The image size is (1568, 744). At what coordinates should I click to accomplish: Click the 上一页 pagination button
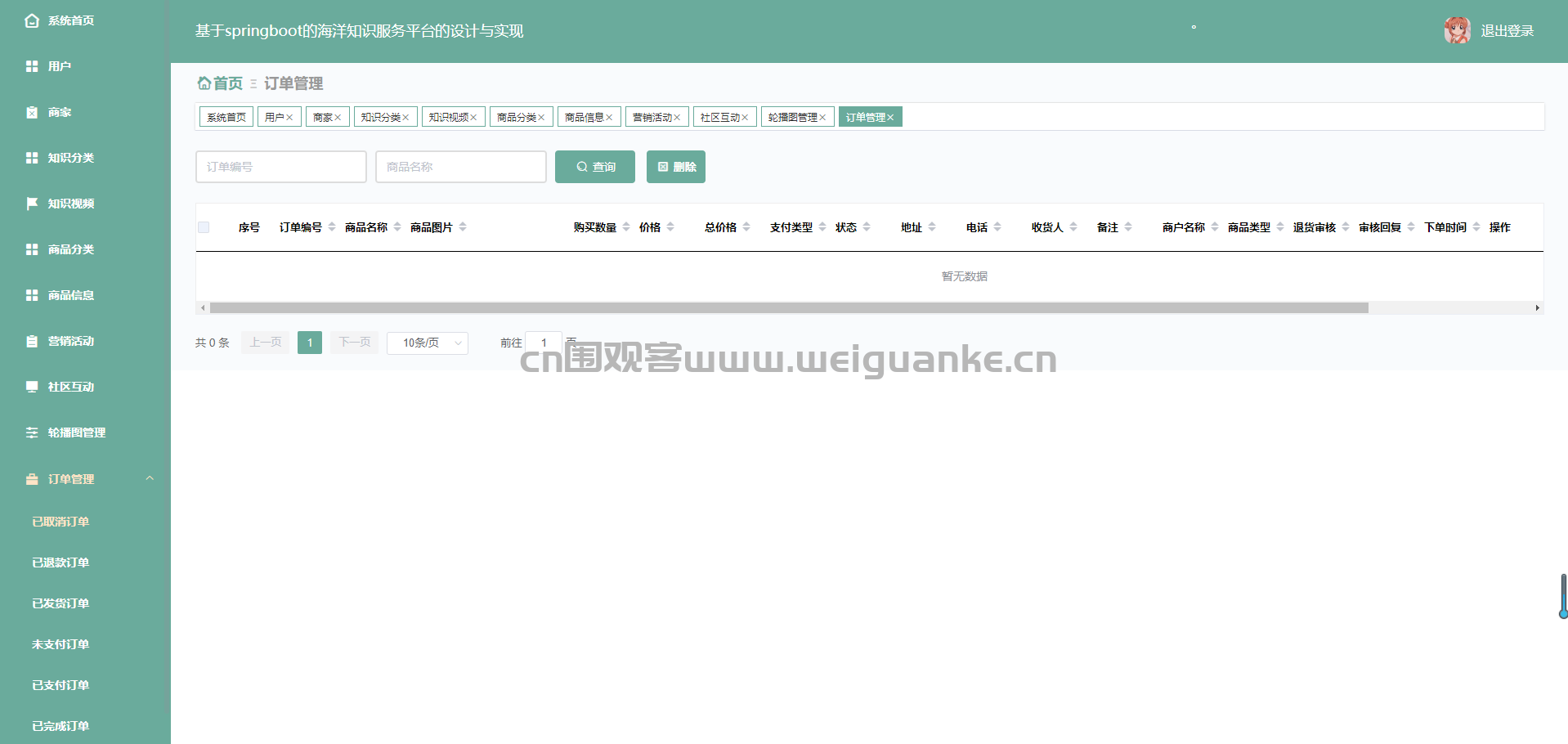265,343
